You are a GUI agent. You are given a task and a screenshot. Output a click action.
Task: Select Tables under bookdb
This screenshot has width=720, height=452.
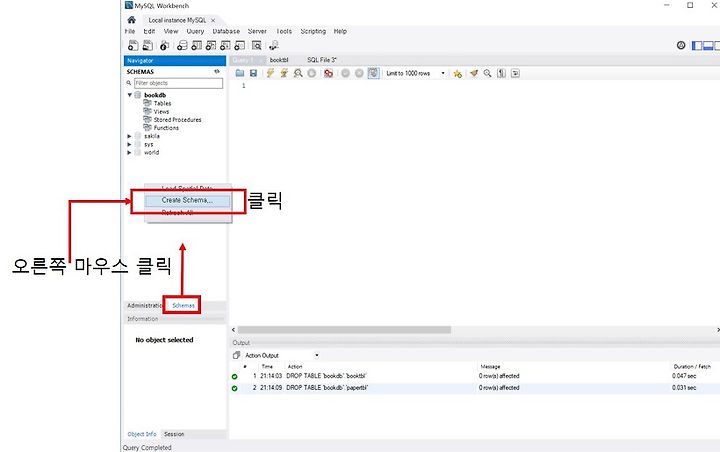point(162,103)
